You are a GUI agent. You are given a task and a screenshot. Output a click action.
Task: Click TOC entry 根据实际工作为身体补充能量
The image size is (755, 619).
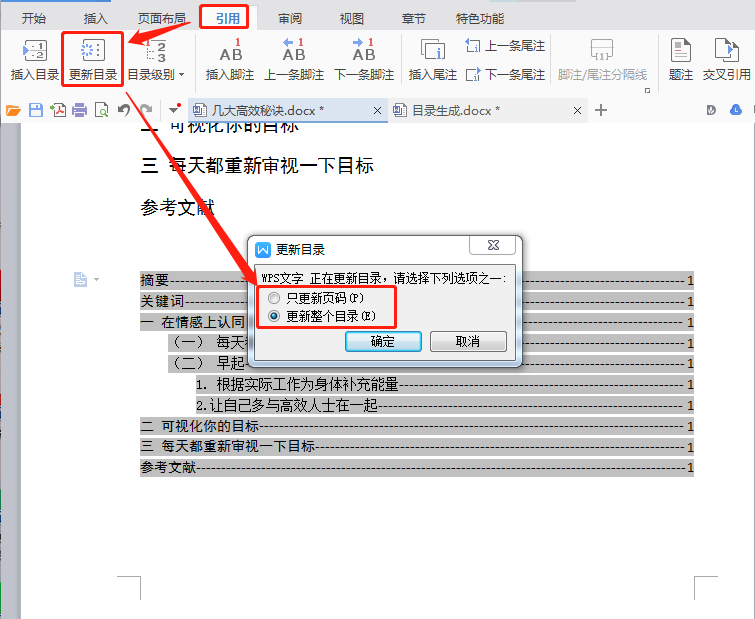pyautogui.click(x=444, y=385)
